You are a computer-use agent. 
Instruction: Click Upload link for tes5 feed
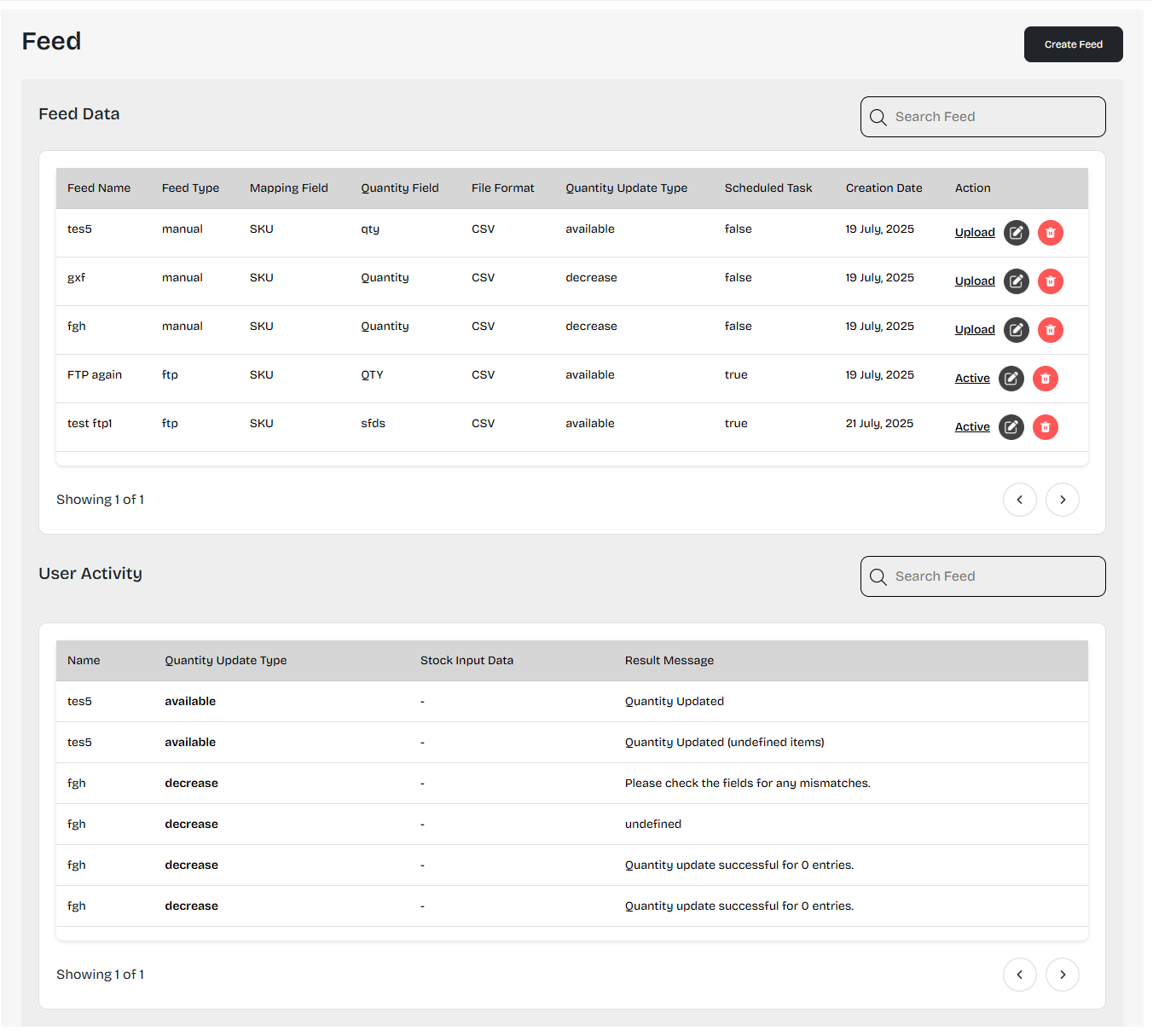coord(975,233)
